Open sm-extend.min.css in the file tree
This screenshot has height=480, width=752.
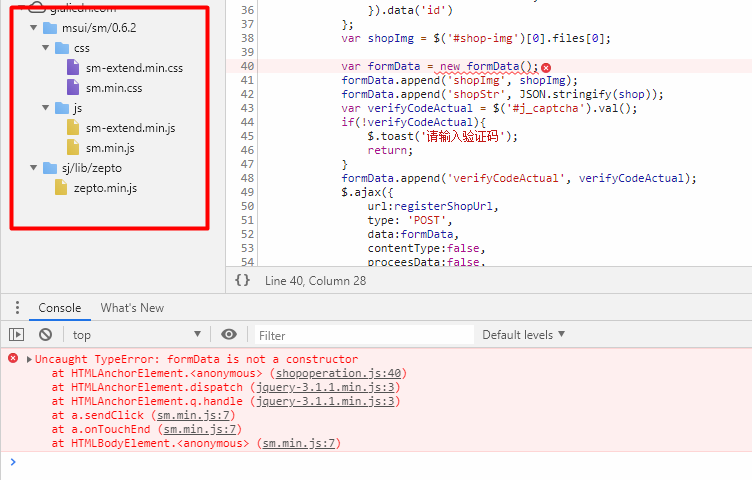(x=134, y=68)
